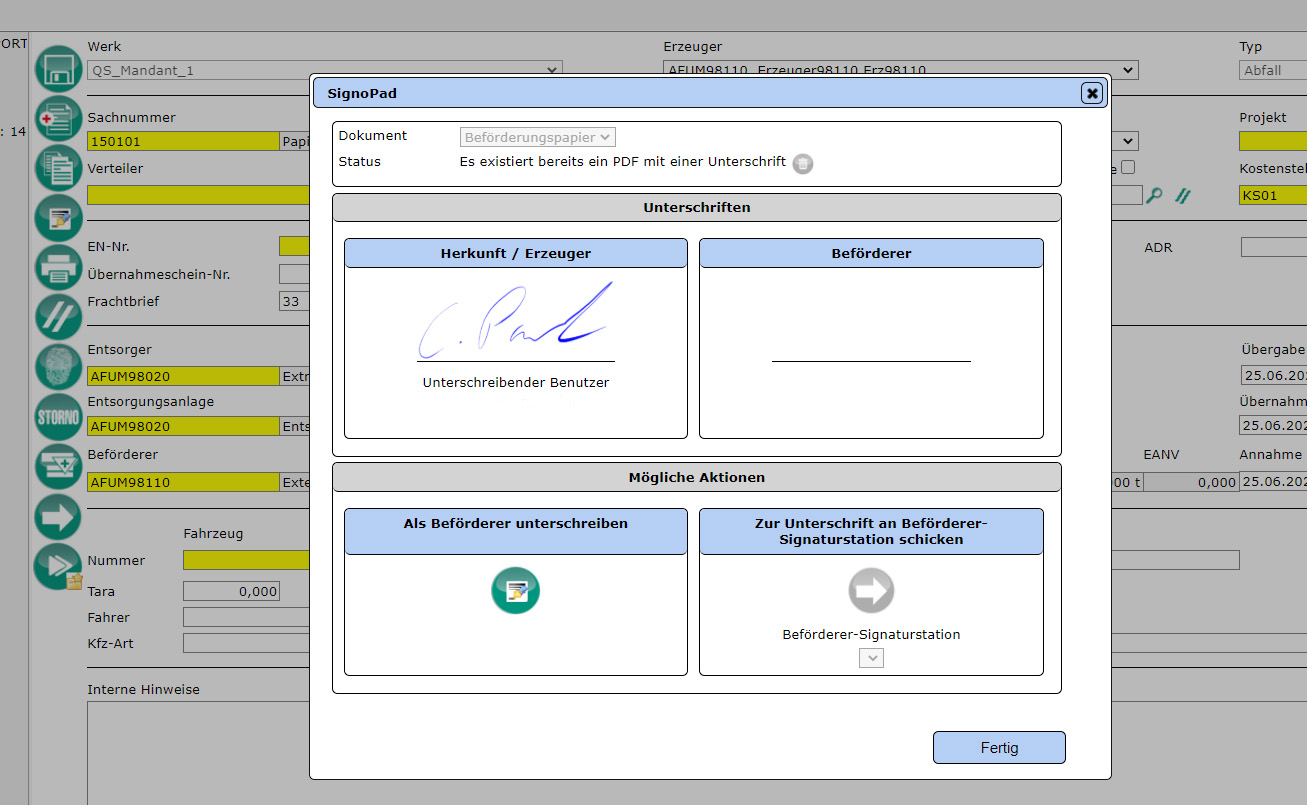This screenshot has height=805, width=1307.
Task: Click the Unterschriften section header
Action: tap(697, 208)
